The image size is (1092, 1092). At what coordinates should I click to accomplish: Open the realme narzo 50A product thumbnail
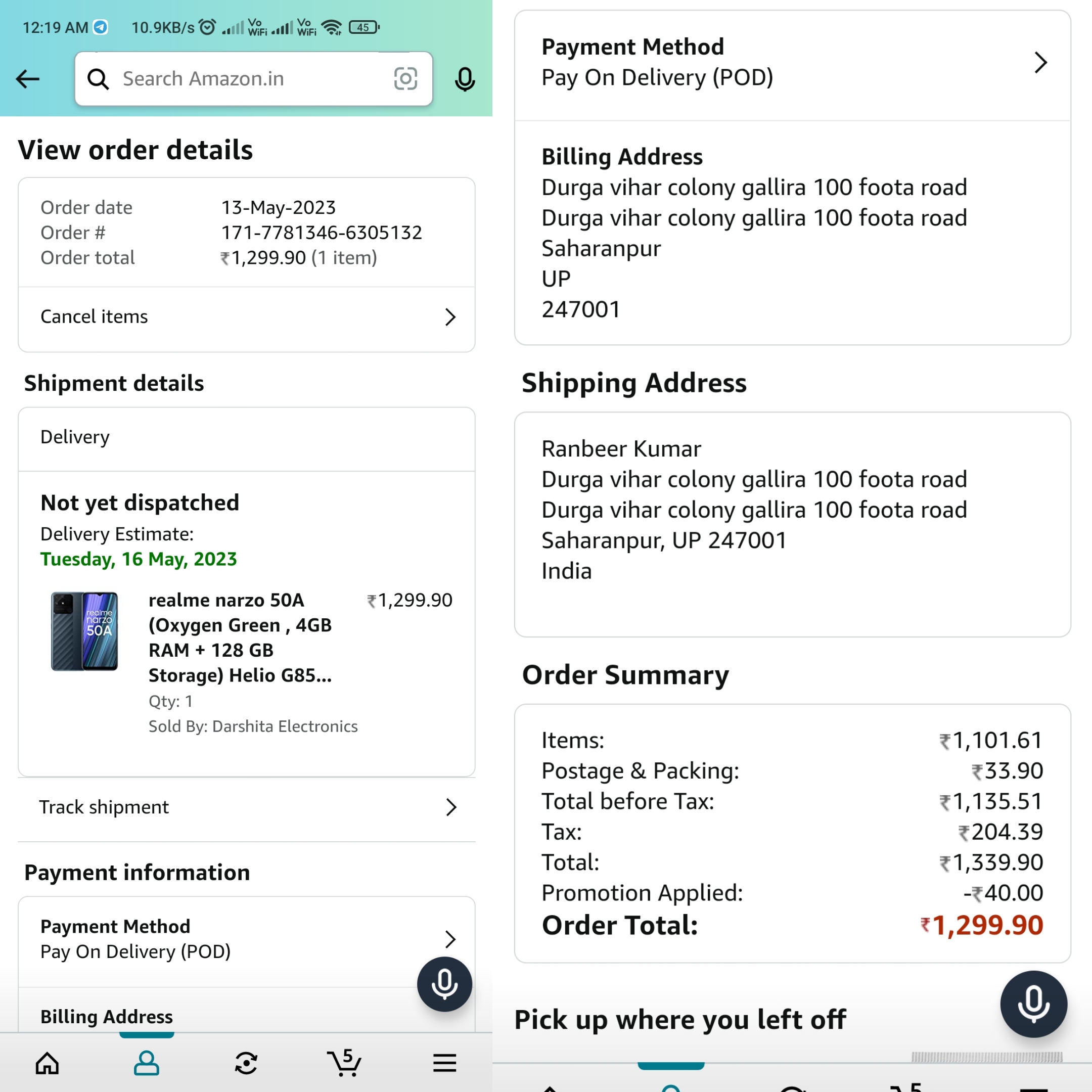pyautogui.click(x=85, y=631)
